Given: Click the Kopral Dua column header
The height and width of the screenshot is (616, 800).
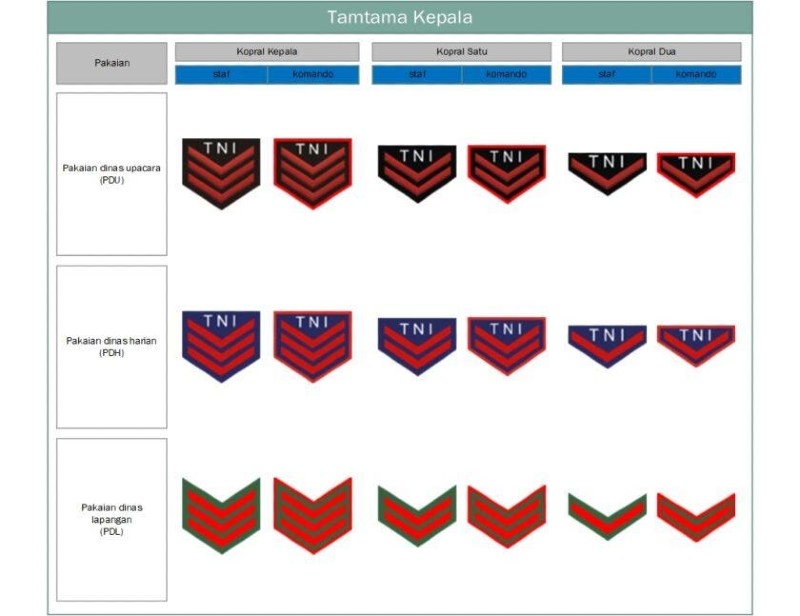Looking at the screenshot, I should click(652, 52).
